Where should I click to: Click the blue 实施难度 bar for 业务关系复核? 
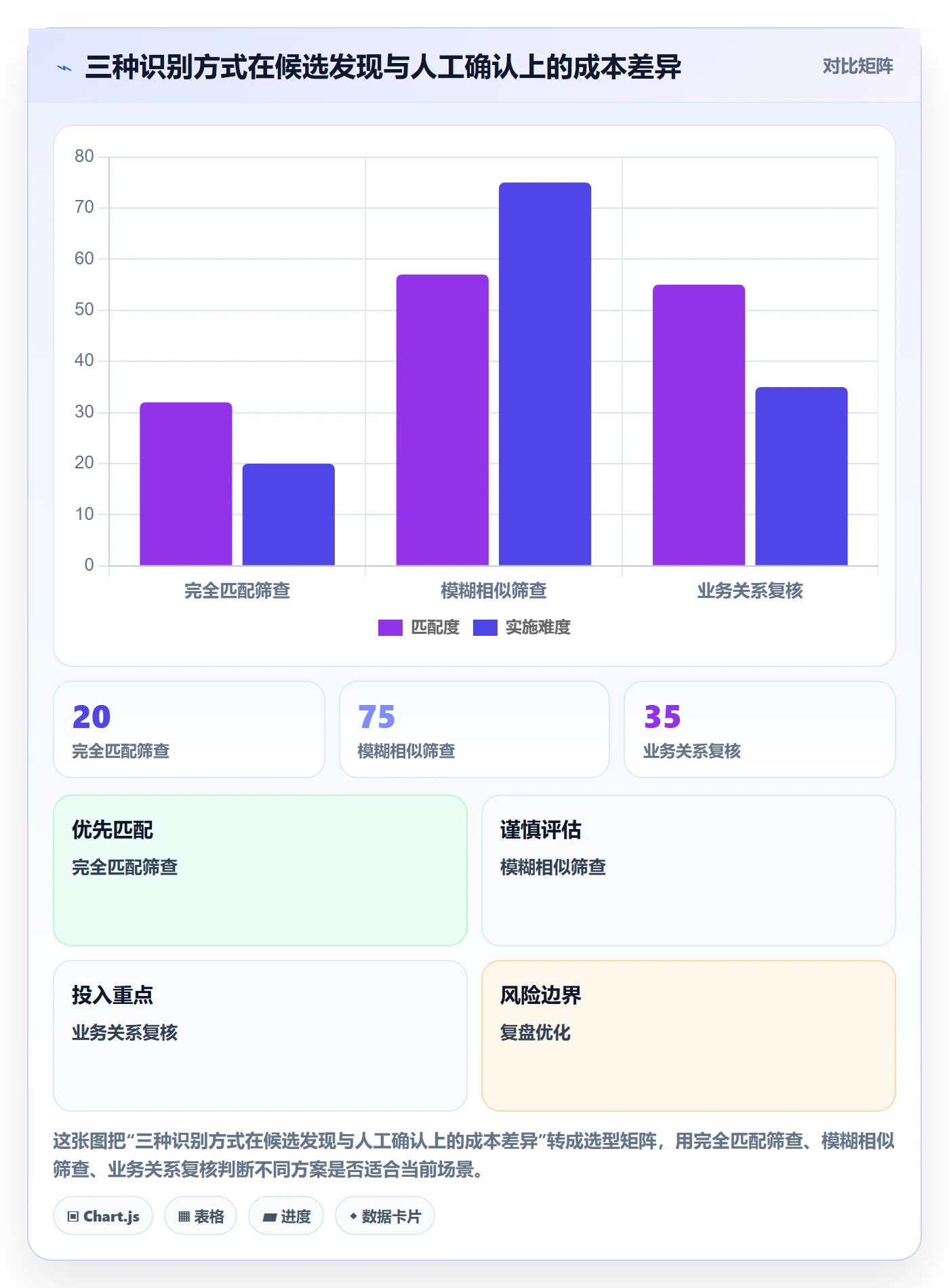click(x=801, y=477)
